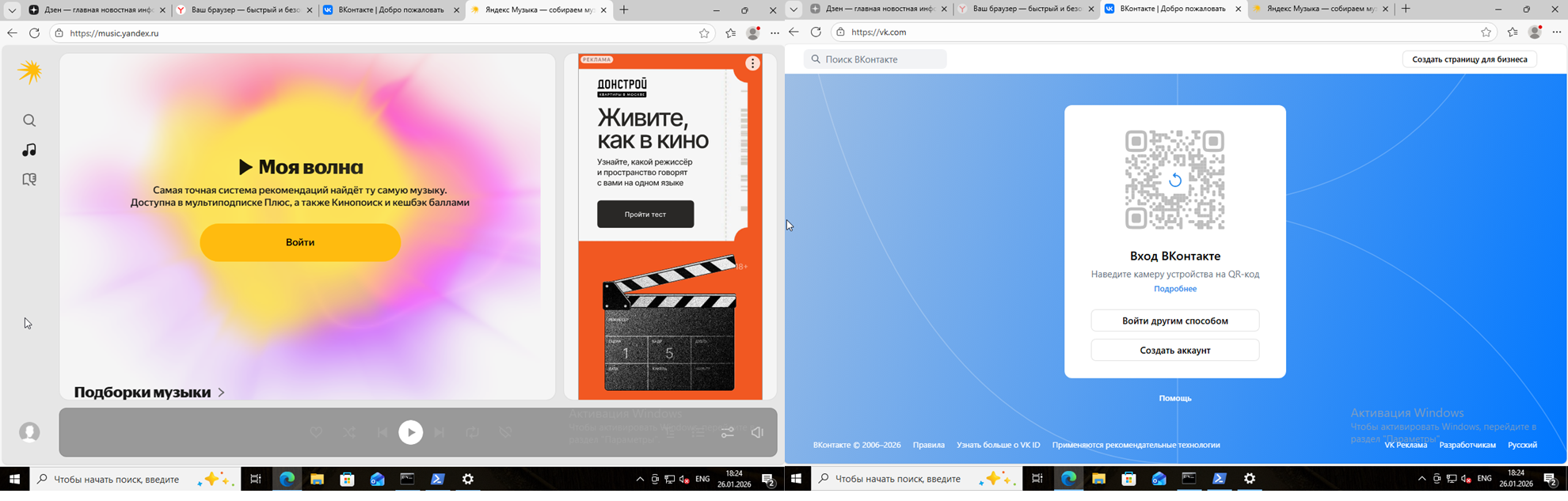Viewport: 1568px width, 501px height.
Task: Refresh the VK login QR code
Action: click(1174, 180)
